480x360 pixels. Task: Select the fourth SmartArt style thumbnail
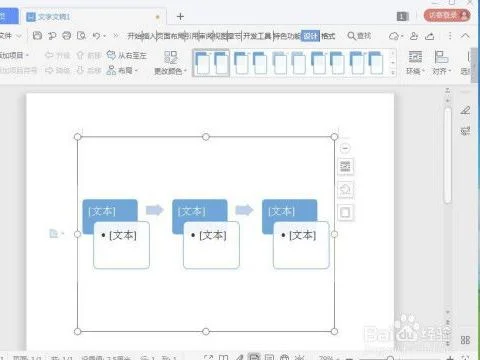[327, 63]
